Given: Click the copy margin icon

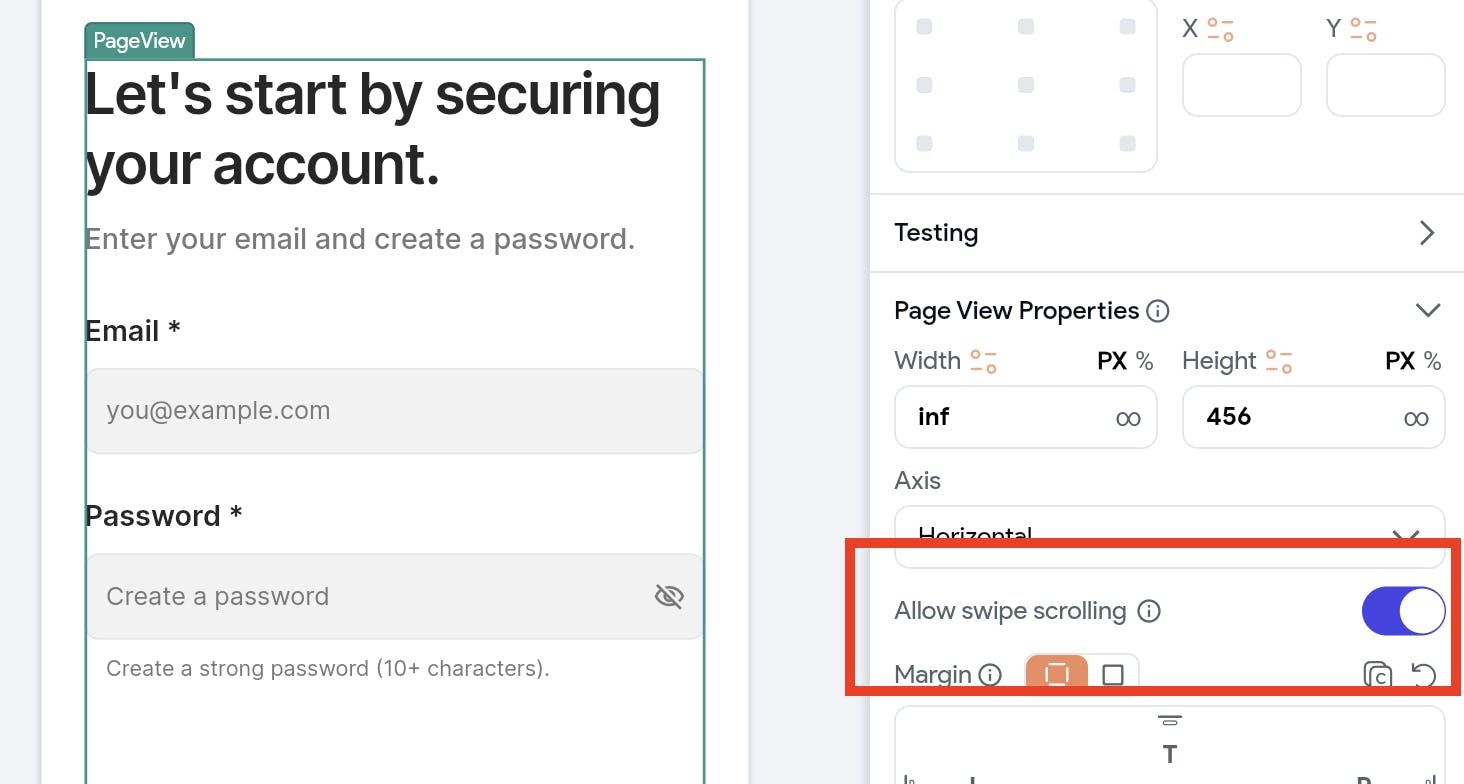Looking at the screenshot, I should pos(1378,675).
